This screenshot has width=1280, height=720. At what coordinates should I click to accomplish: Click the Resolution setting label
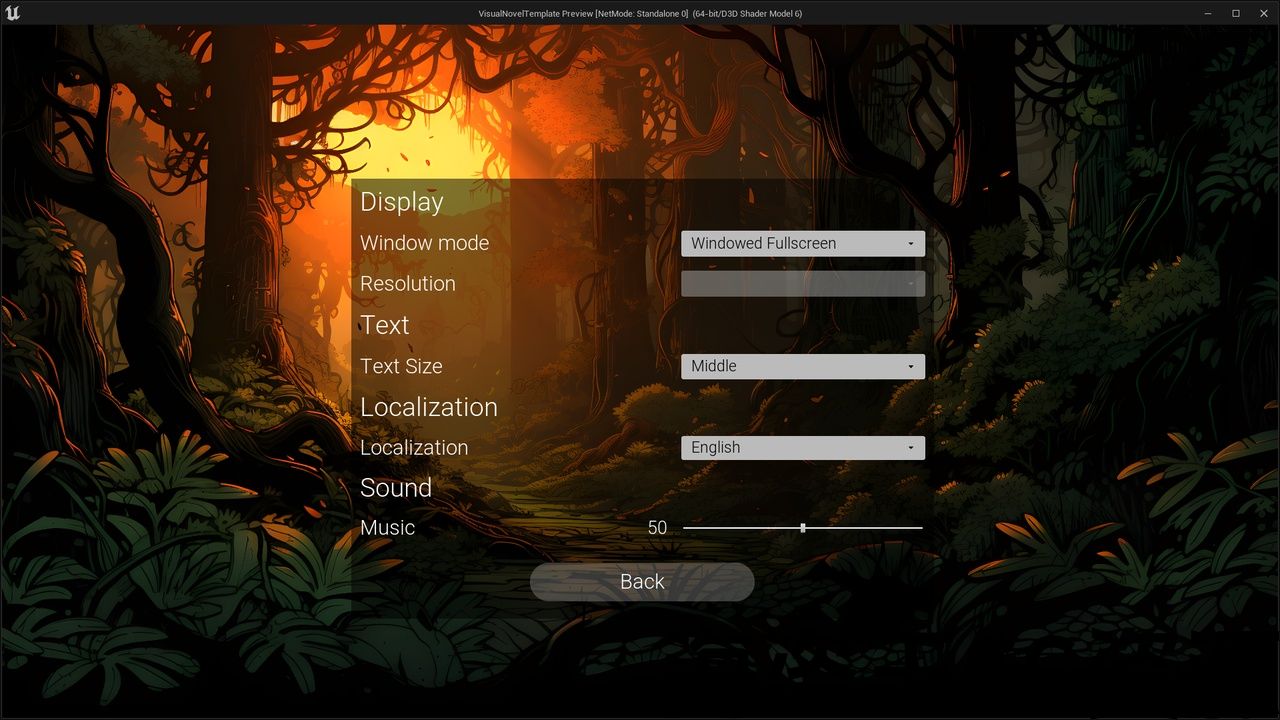407,284
